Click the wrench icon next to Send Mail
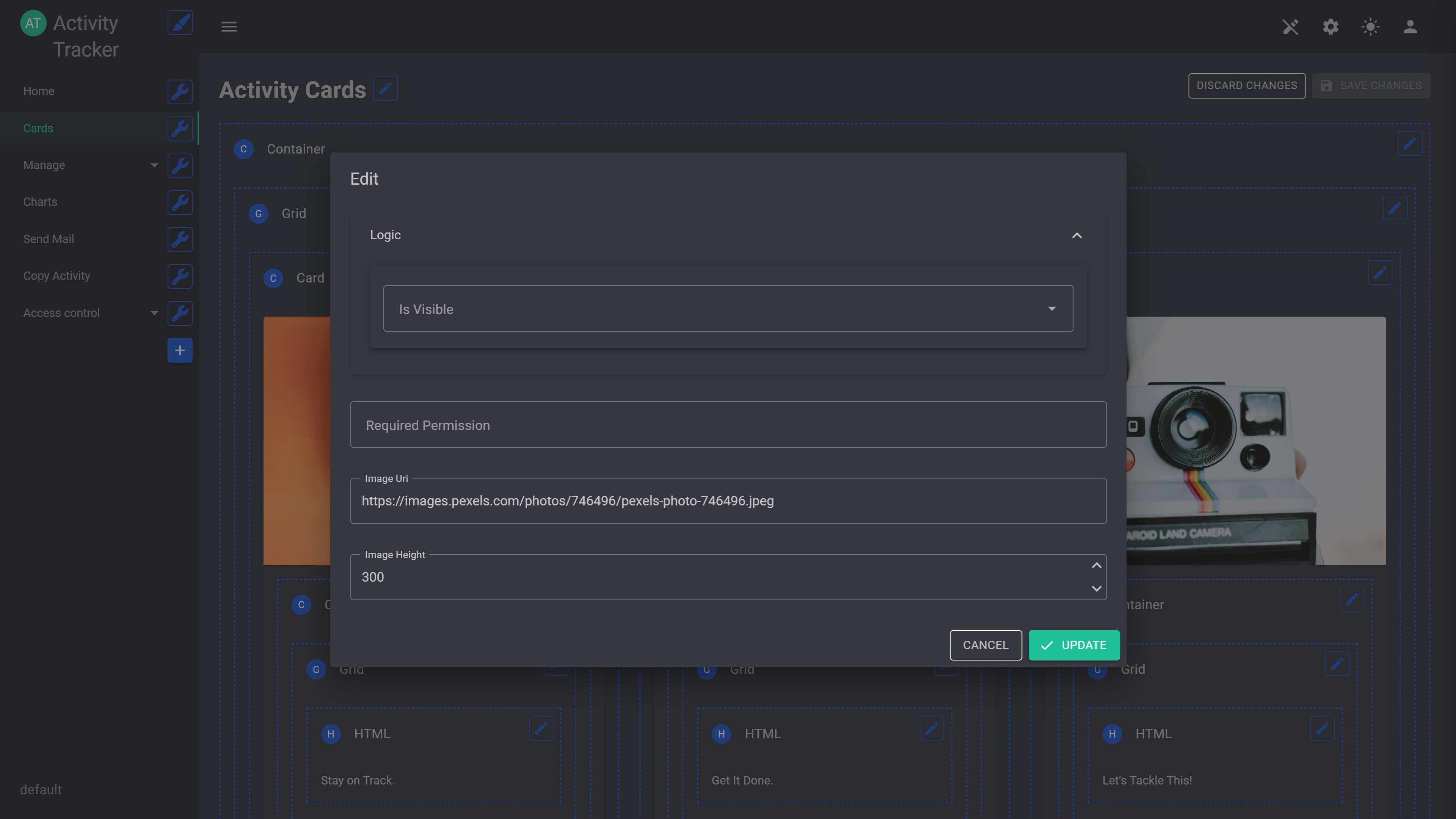Viewport: 1456px width, 819px height. coord(180,239)
